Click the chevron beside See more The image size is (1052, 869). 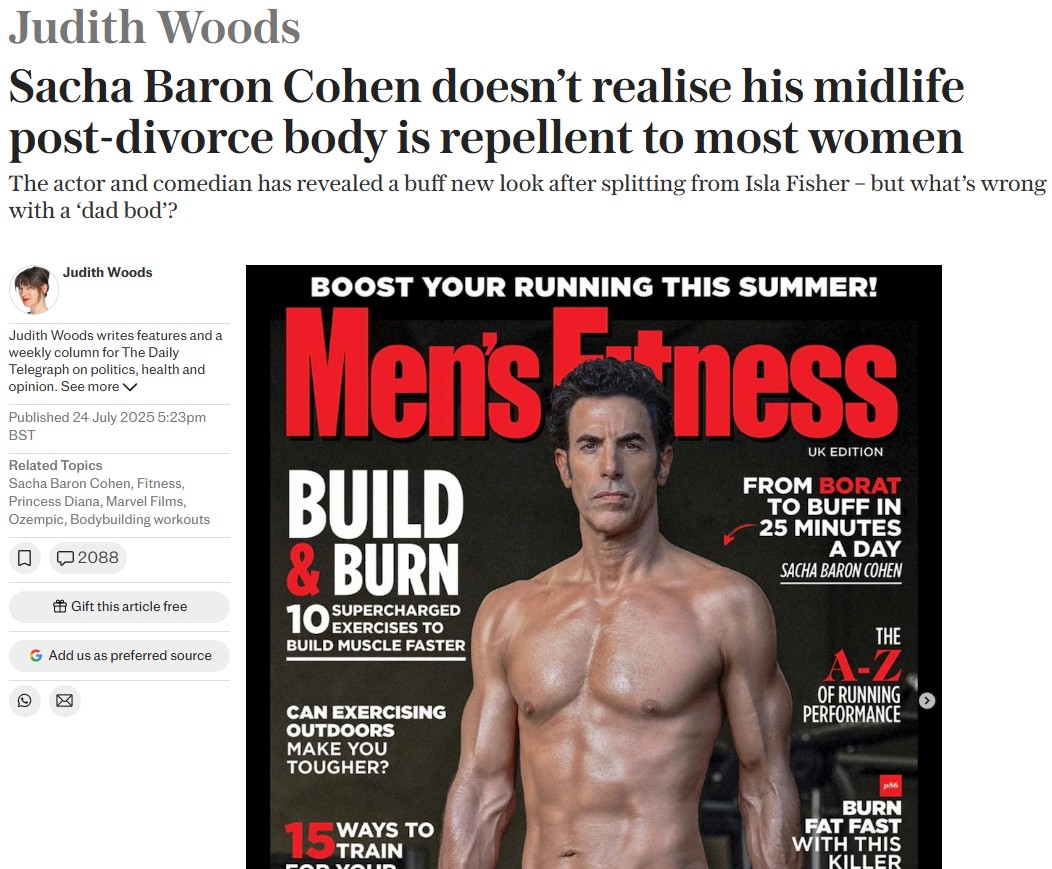point(130,387)
